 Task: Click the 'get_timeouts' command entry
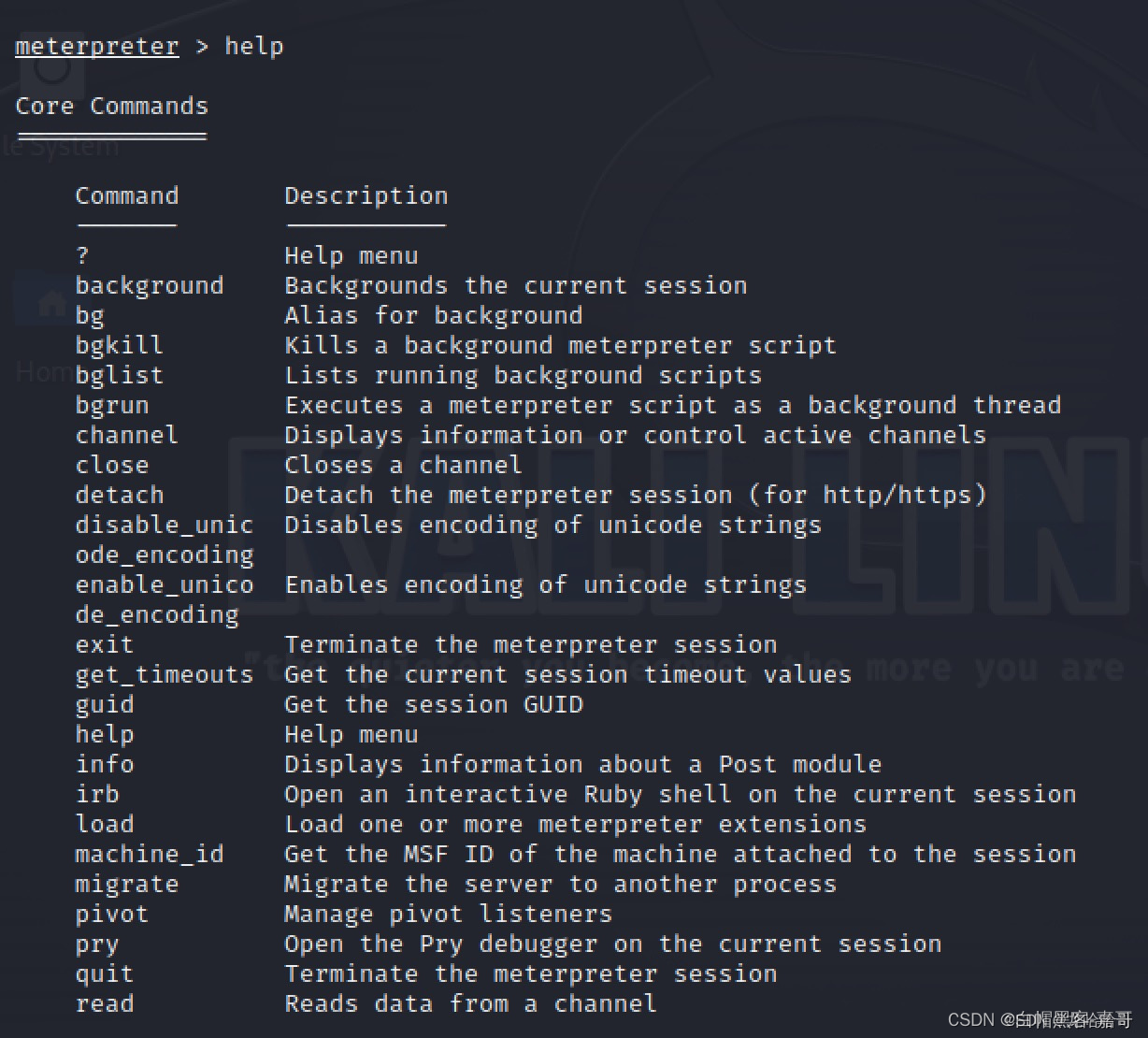[x=164, y=674]
